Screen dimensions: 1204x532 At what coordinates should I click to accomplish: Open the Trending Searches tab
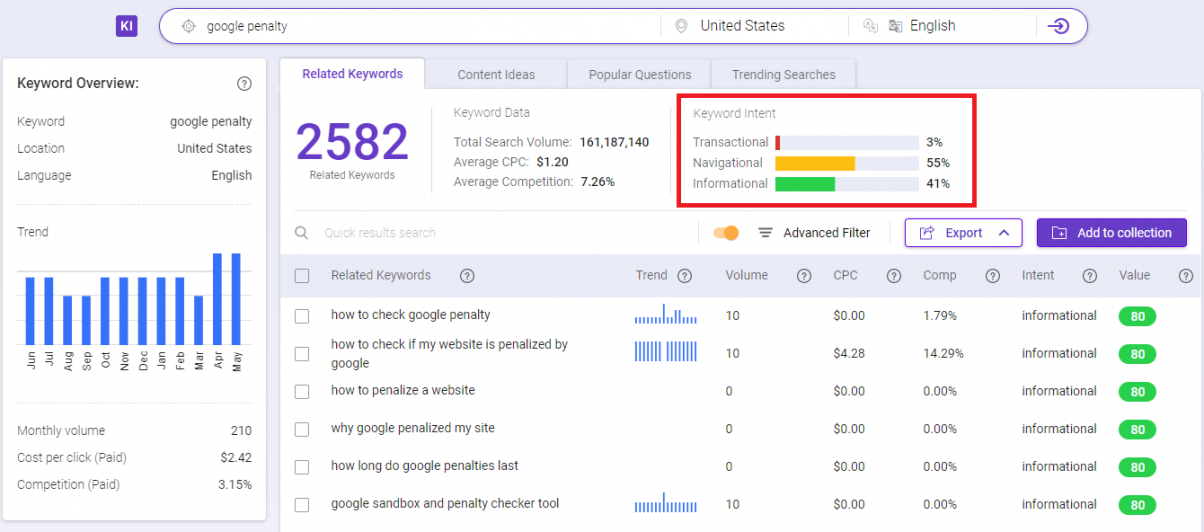pos(783,74)
